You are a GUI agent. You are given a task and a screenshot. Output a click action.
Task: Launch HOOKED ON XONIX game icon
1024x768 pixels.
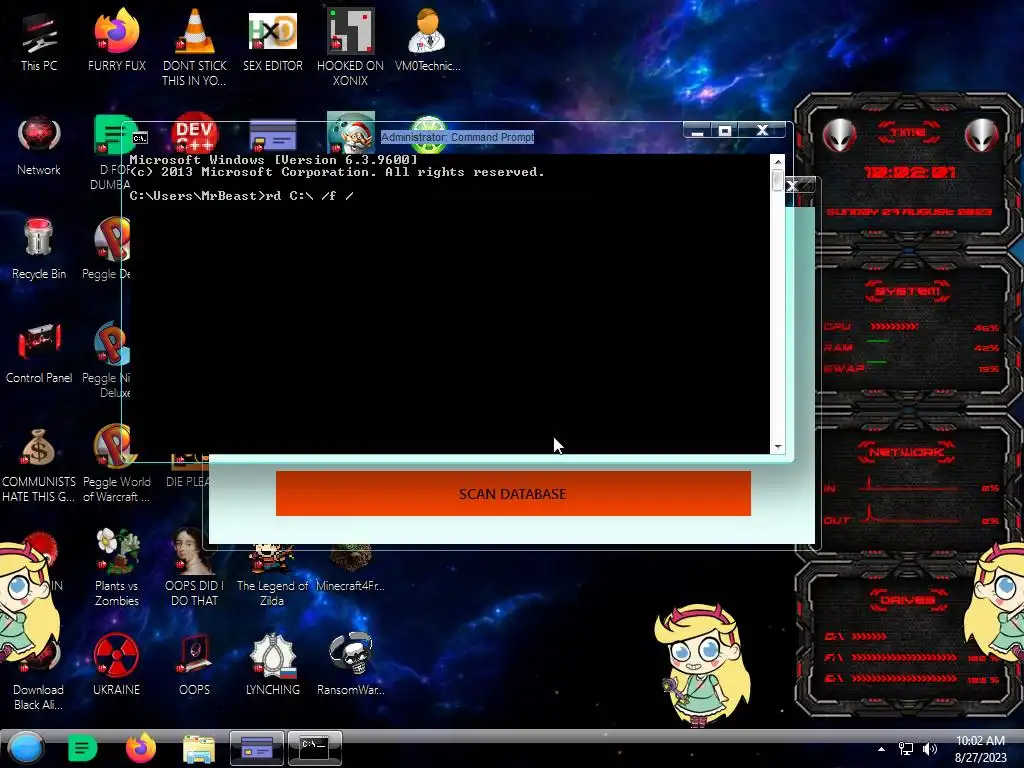pyautogui.click(x=350, y=47)
